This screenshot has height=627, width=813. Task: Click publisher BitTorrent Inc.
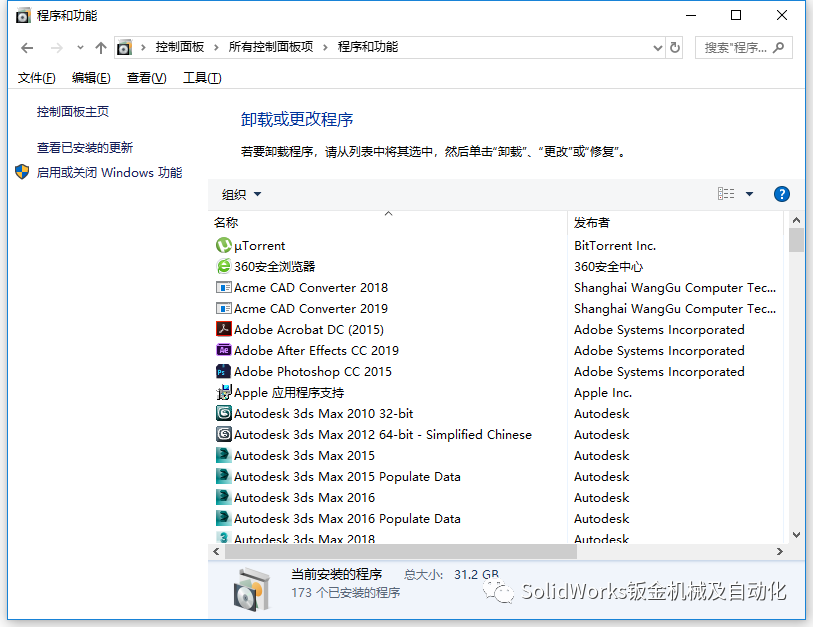tap(615, 246)
